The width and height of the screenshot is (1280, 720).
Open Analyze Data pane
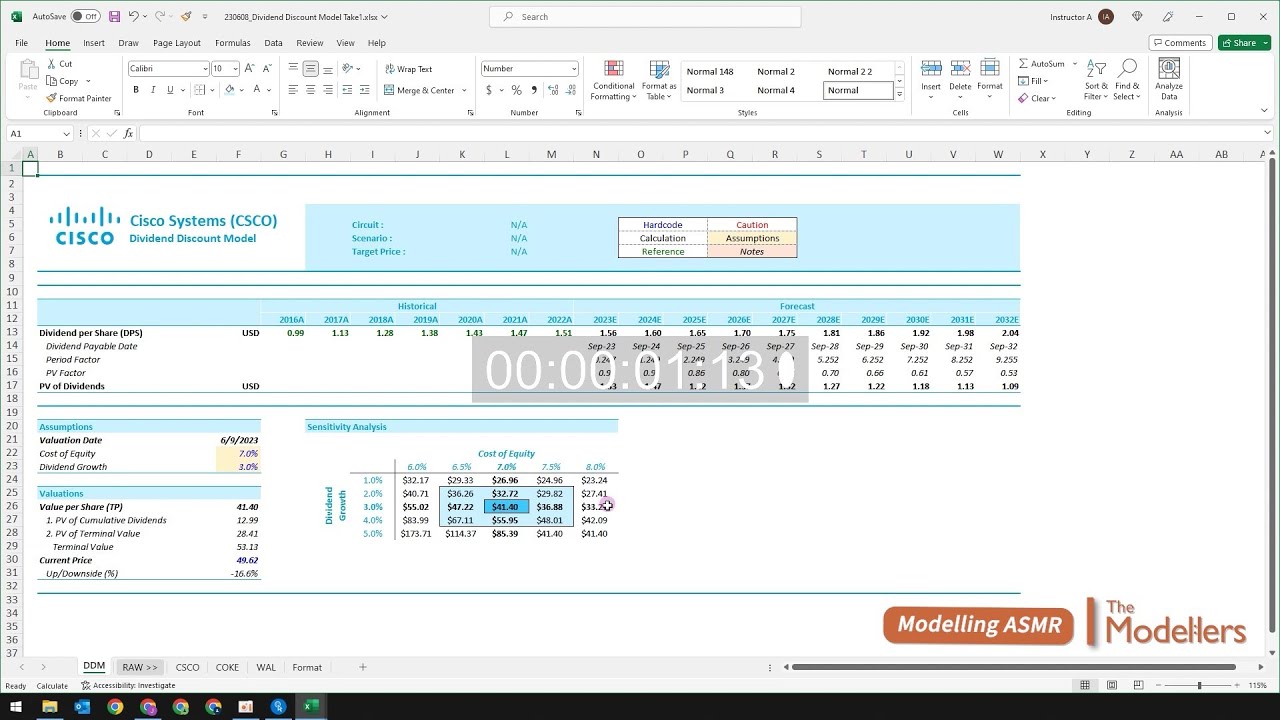click(x=1168, y=80)
